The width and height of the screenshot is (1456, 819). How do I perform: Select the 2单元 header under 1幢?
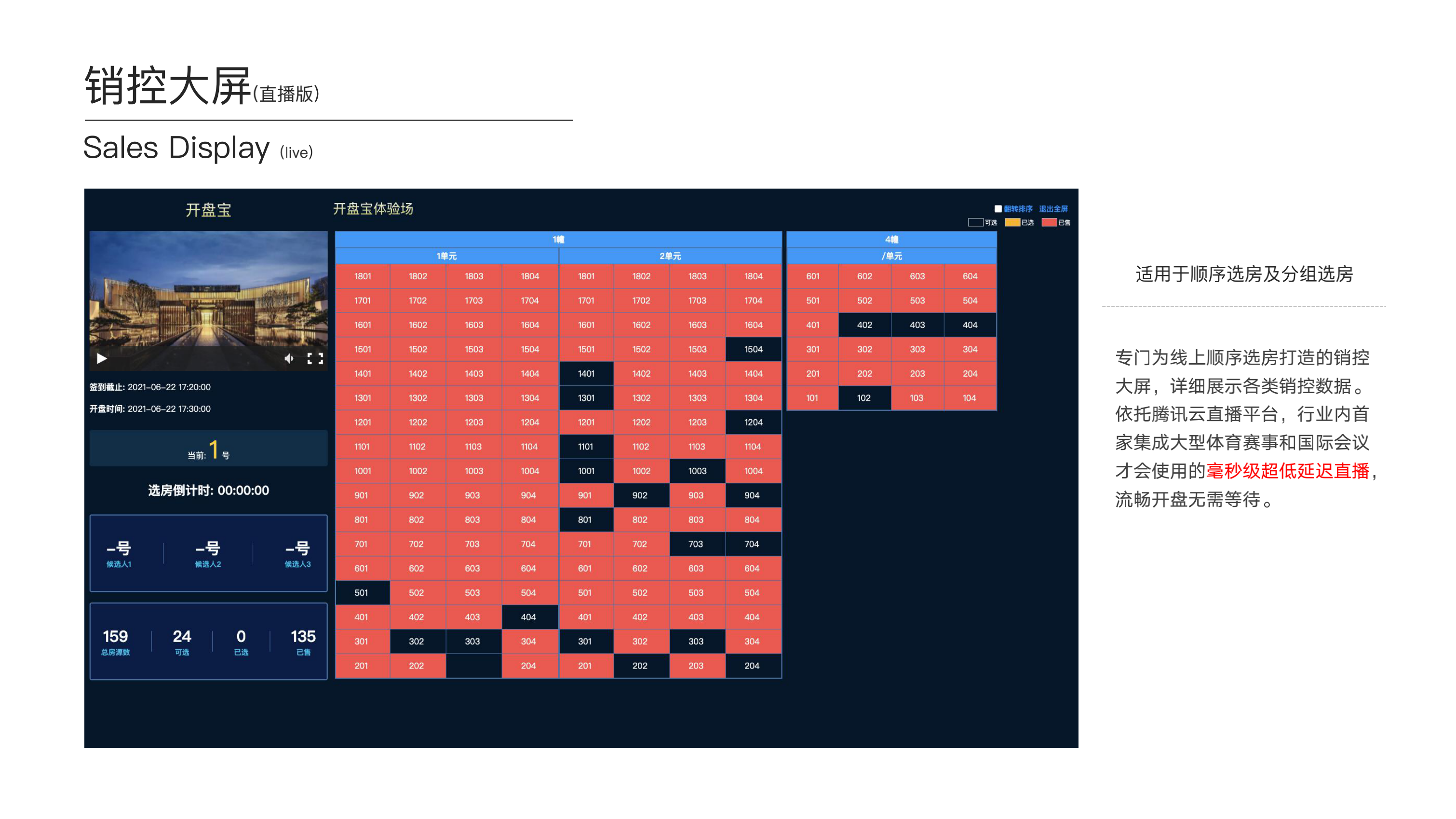click(x=670, y=256)
